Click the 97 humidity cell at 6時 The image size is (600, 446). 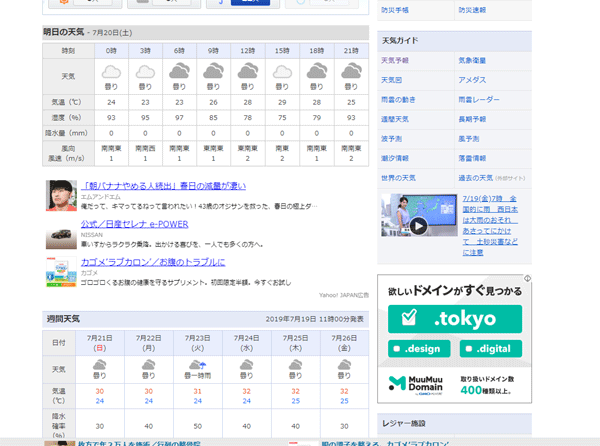pyautogui.click(x=179, y=117)
